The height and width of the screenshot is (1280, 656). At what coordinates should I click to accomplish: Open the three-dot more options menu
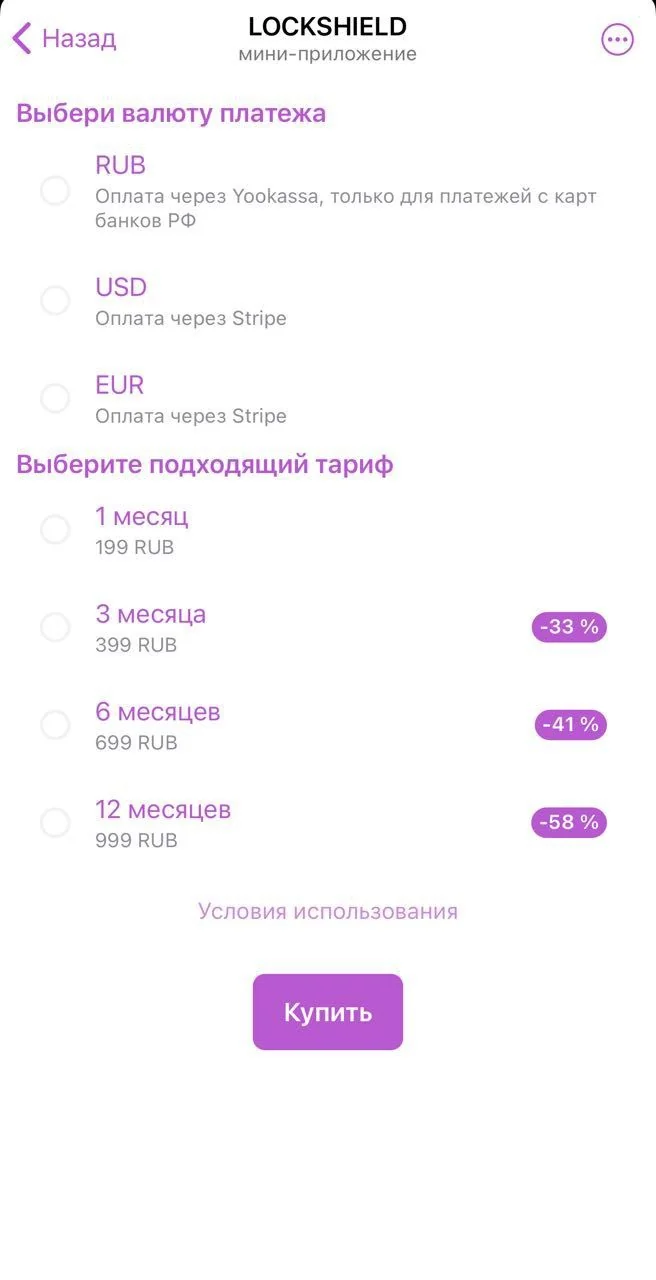pyautogui.click(x=617, y=39)
